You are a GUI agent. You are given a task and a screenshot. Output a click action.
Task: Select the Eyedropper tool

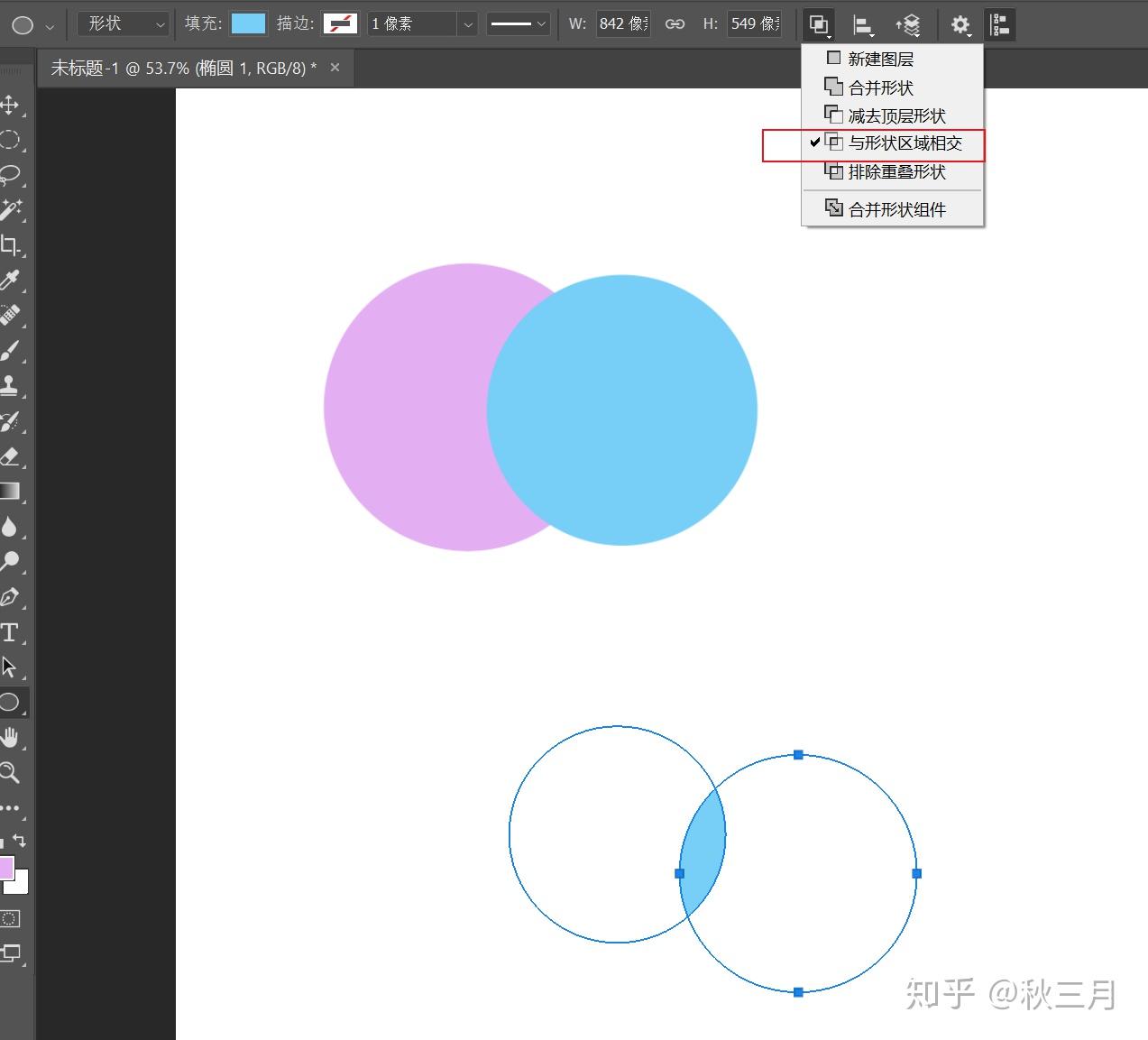pyautogui.click(x=10, y=280)
